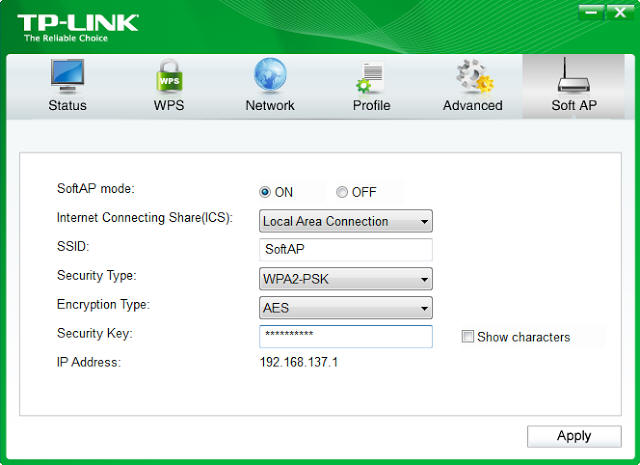
Task: Open the WPS padlock icon
Action: [168, 77]
